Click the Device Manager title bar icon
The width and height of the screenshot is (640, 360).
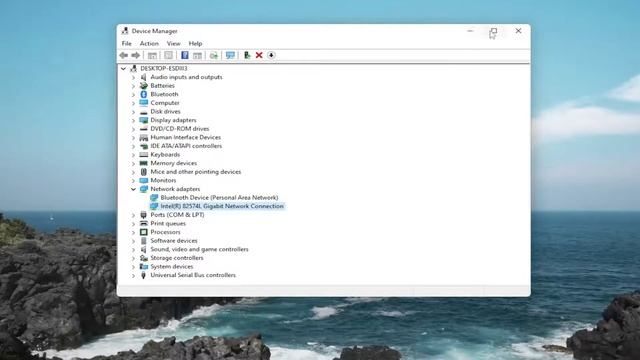(125, 31)
